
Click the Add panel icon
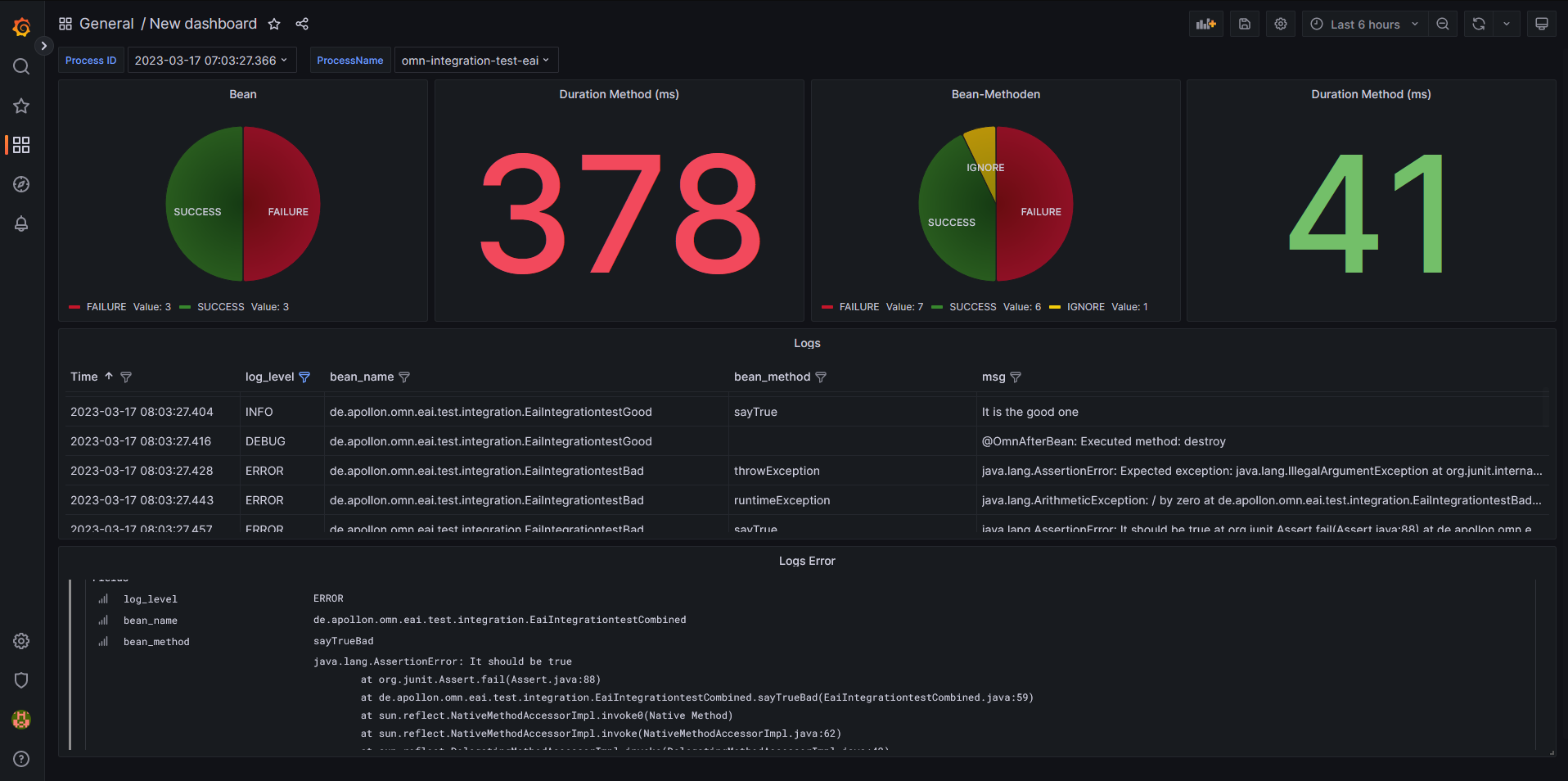pos(1205,25)
